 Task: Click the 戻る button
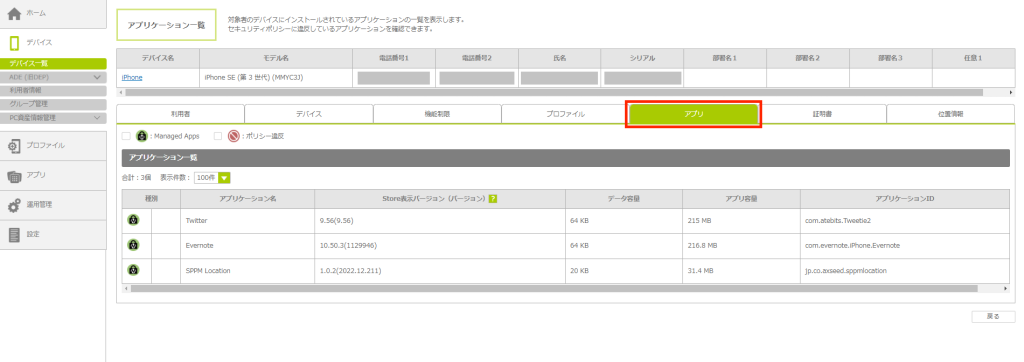[x=993, y=316]
